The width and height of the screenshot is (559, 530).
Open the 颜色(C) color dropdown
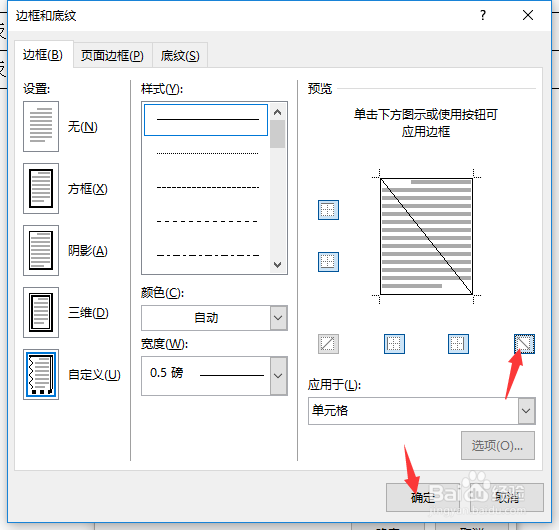[278, 318]
